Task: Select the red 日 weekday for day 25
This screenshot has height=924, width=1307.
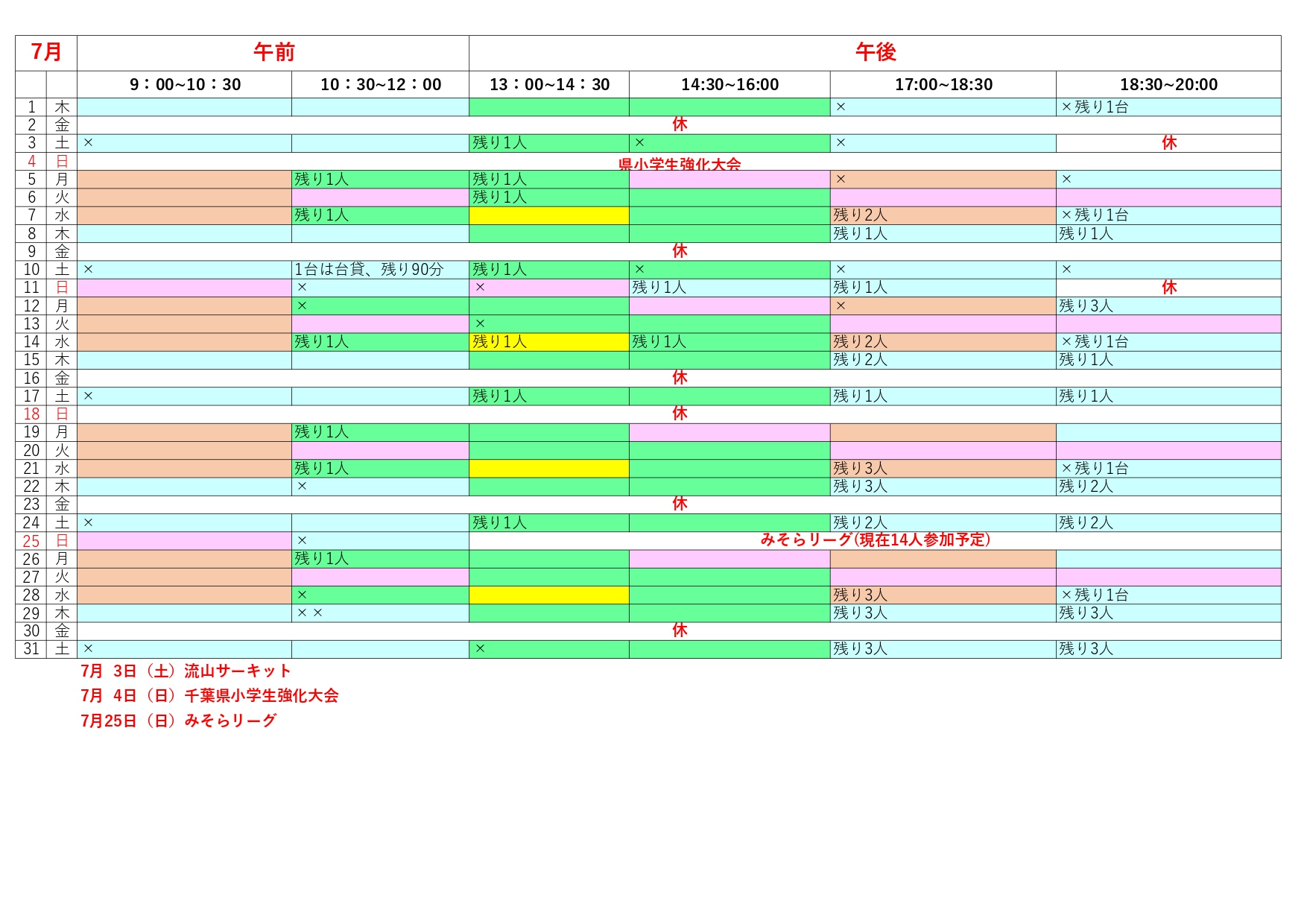Action: pyautogui.click(x=62, y=541)
